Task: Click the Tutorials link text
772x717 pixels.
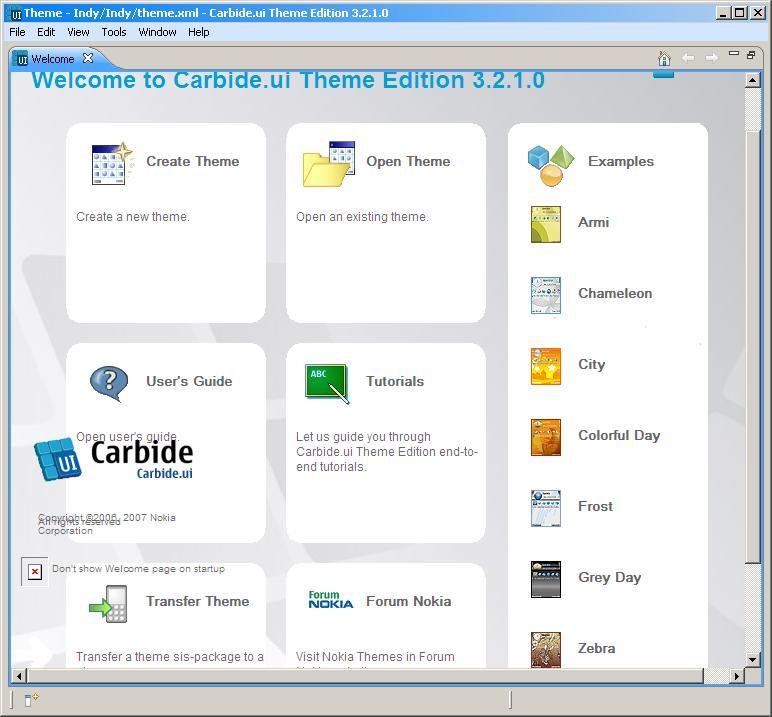Action: click(395, 381)
